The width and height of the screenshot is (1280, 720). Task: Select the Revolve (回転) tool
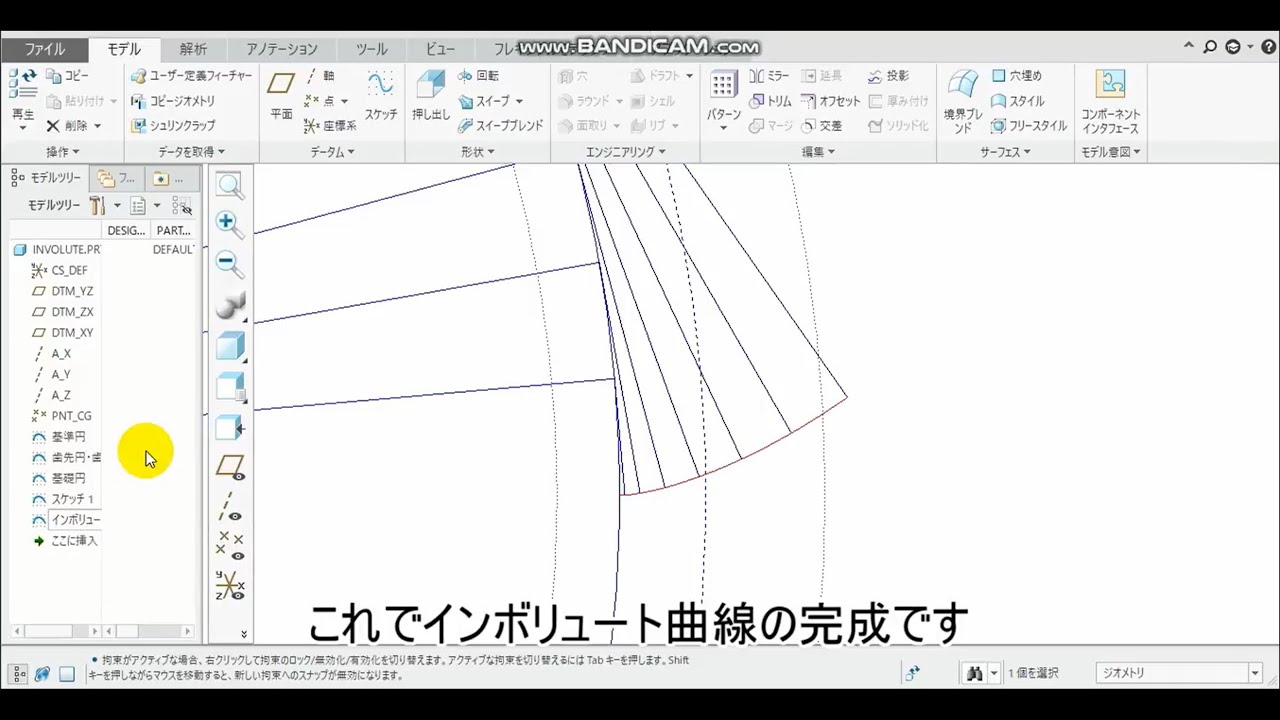(x=478, y=76)
